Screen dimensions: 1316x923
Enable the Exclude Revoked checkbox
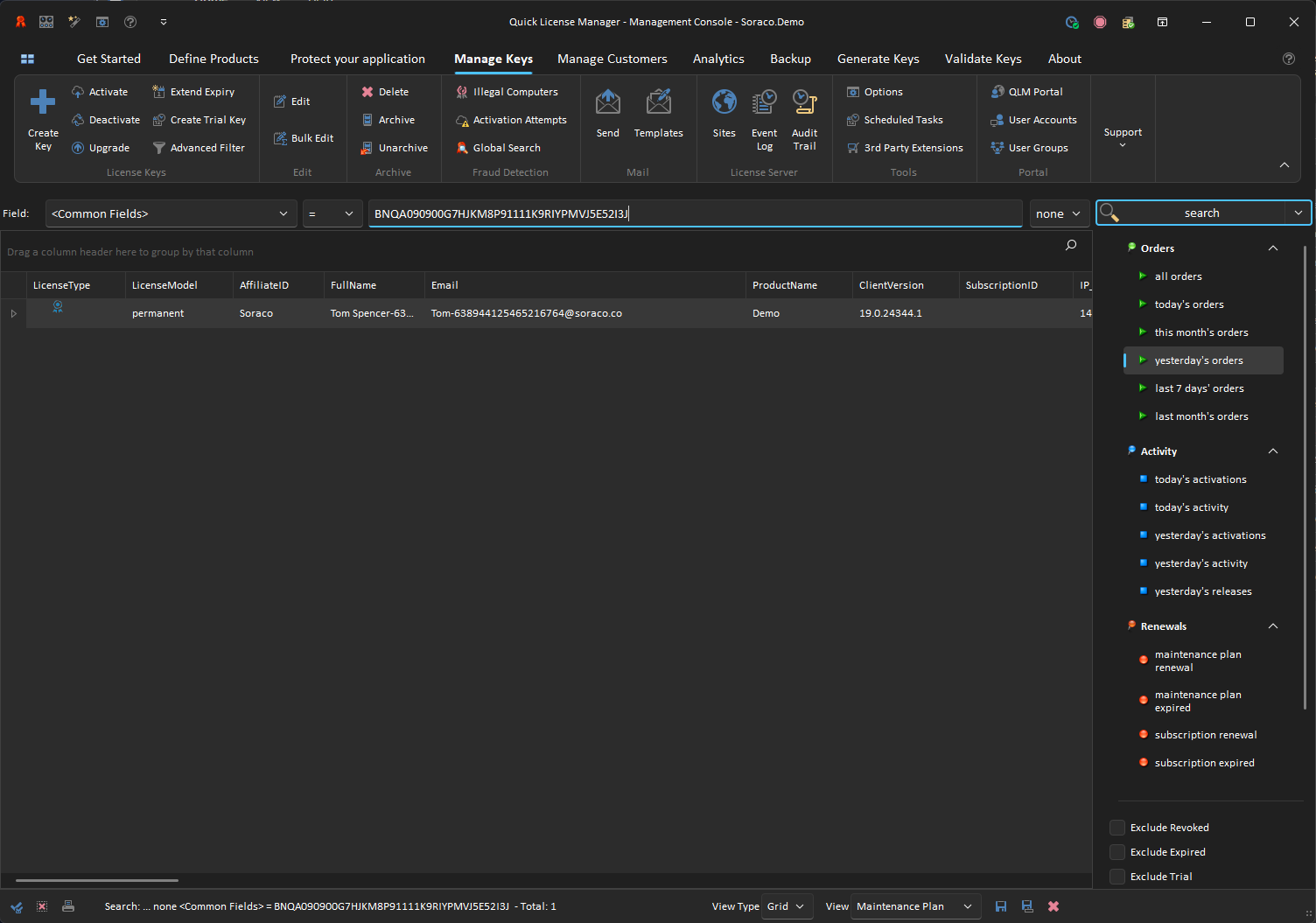[1117, 828]
